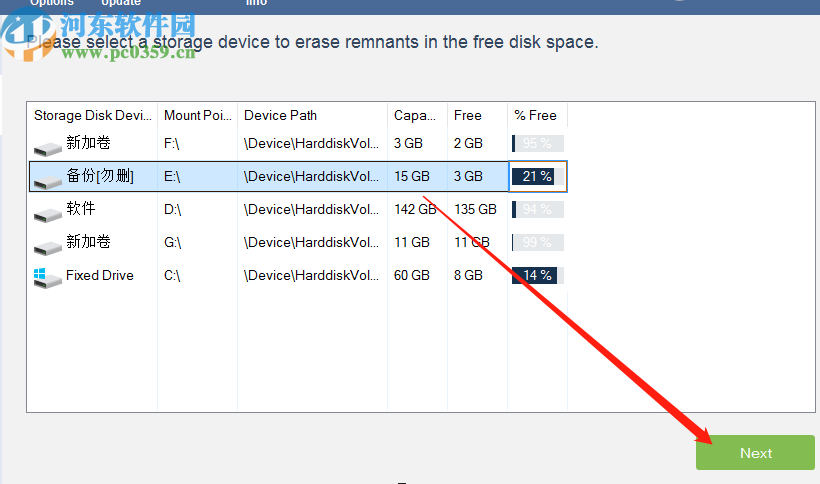The image size is (820, 484).
Task: Click the 14 % free bar
Action: tap(538, 275)
